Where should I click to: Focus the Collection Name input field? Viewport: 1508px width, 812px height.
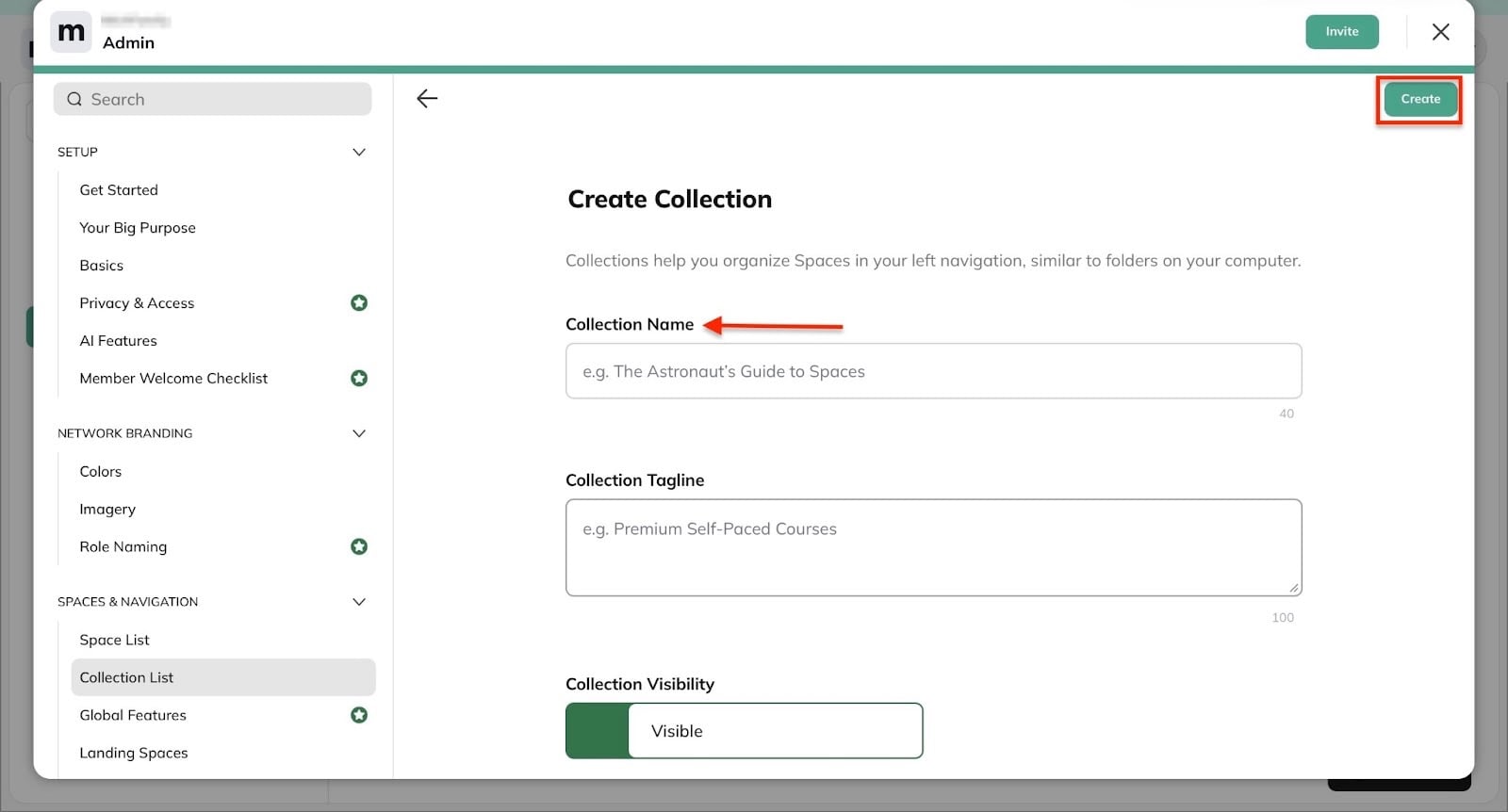tap(933, 371)
